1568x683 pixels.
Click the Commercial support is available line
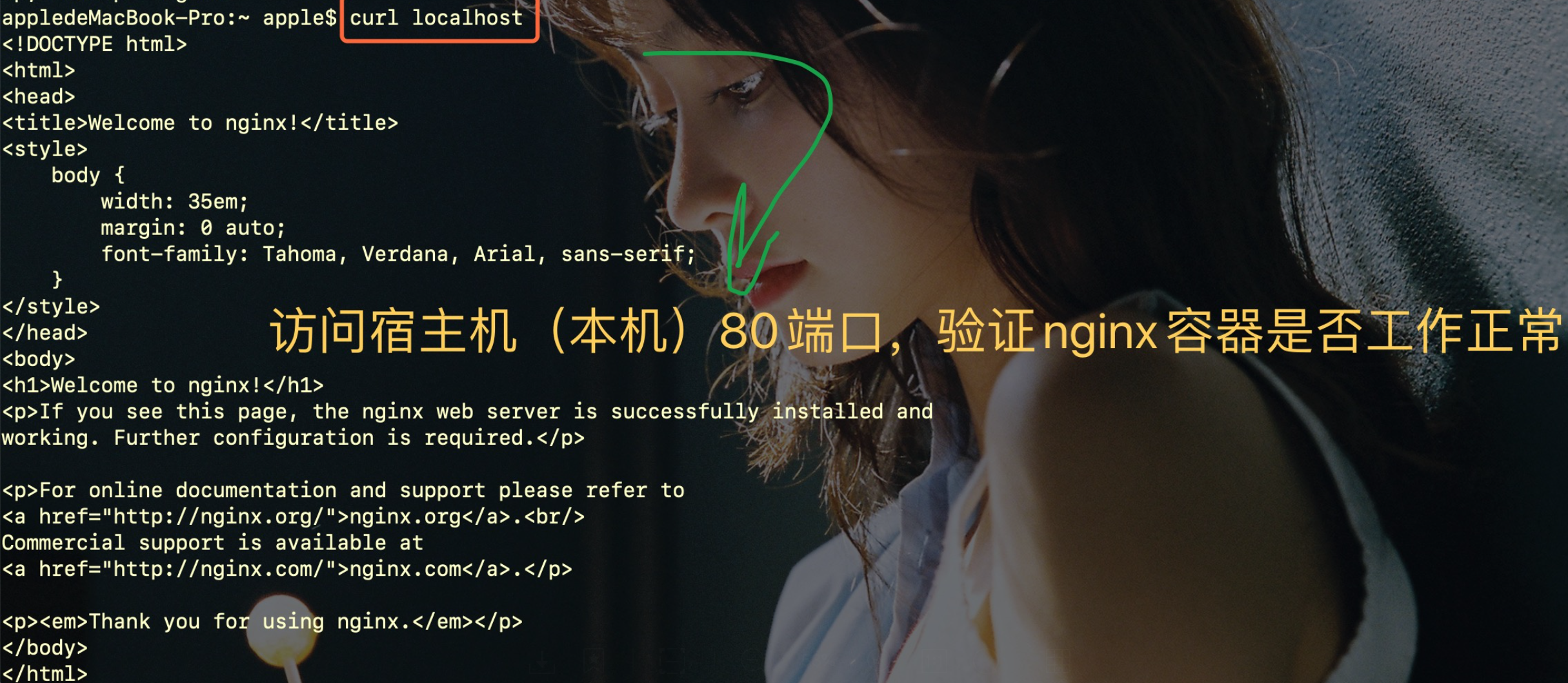click(x=212, y=543)
